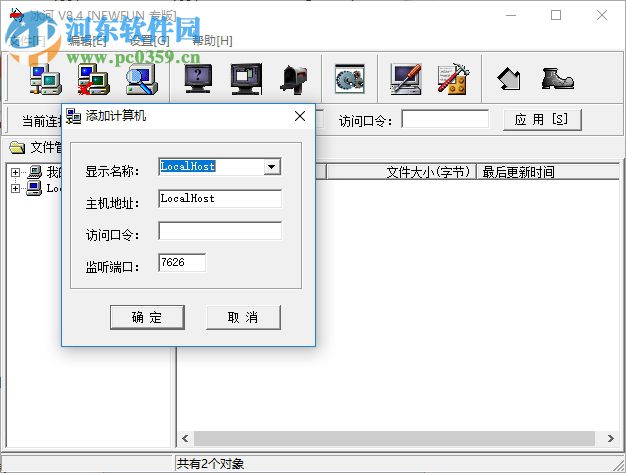Click the host address input field
This screenshot has width=626, height=473.
(x=220, y=199)
